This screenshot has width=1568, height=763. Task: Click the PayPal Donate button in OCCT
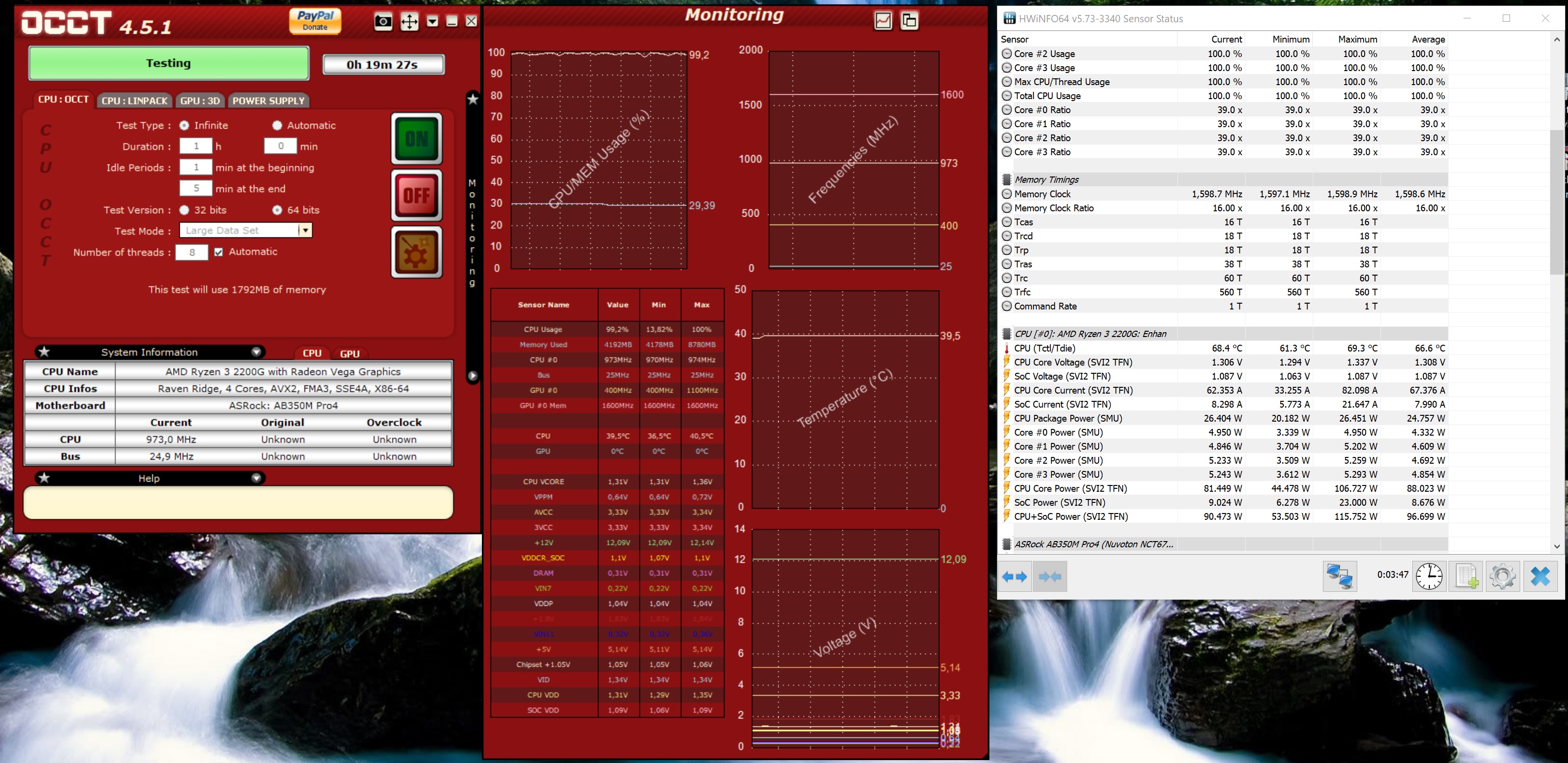coord(315,21)
